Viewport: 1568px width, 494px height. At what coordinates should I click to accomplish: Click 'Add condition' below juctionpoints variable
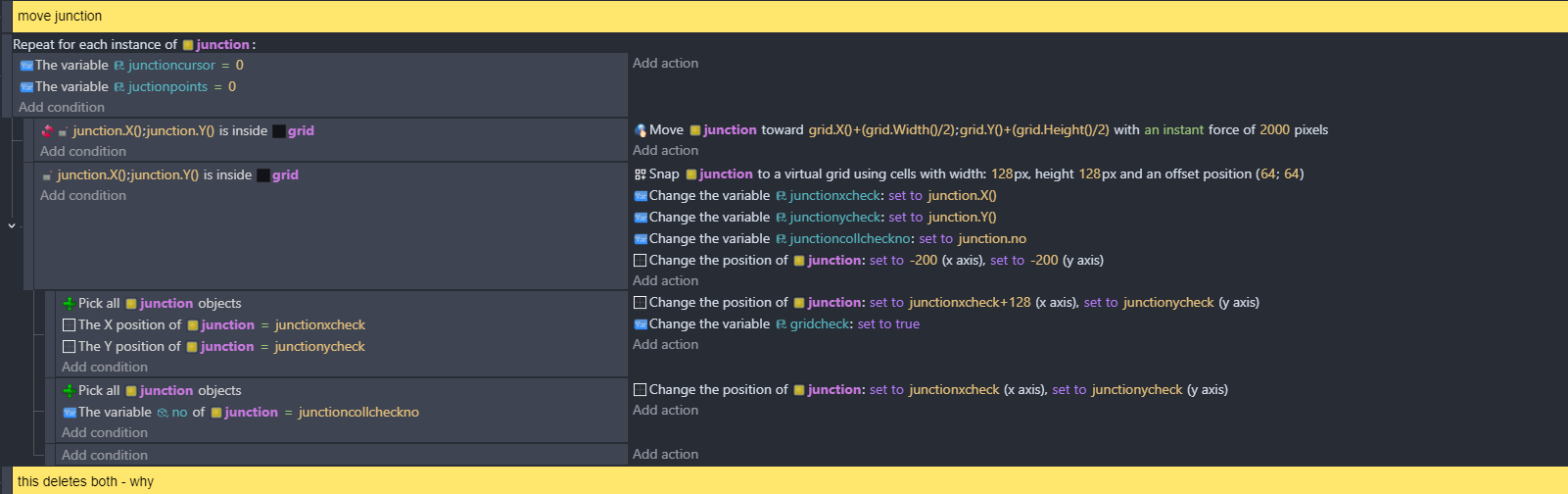coord(62,108)
